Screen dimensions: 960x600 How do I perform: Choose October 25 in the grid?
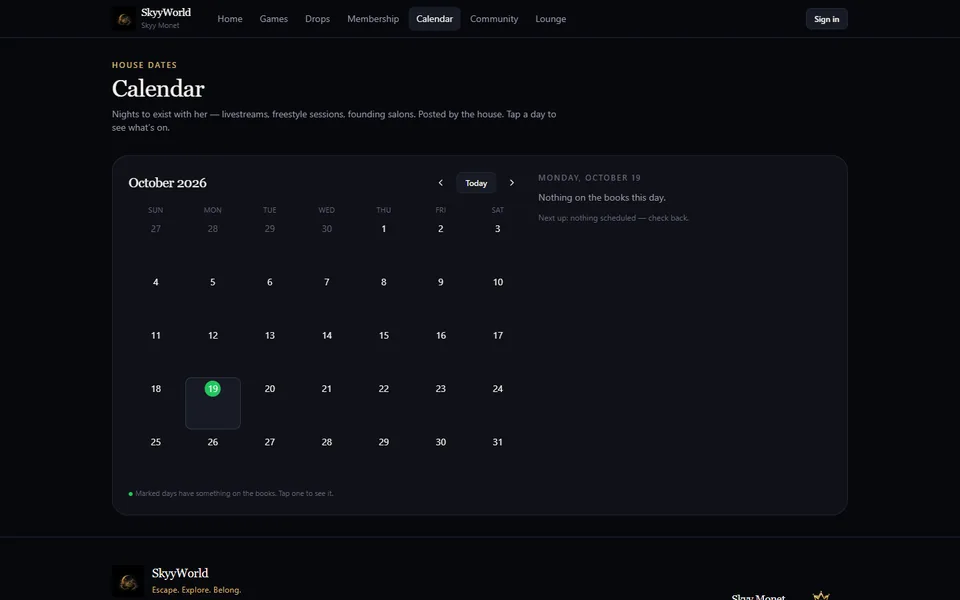pyautogui.click(x=156, y=456)
